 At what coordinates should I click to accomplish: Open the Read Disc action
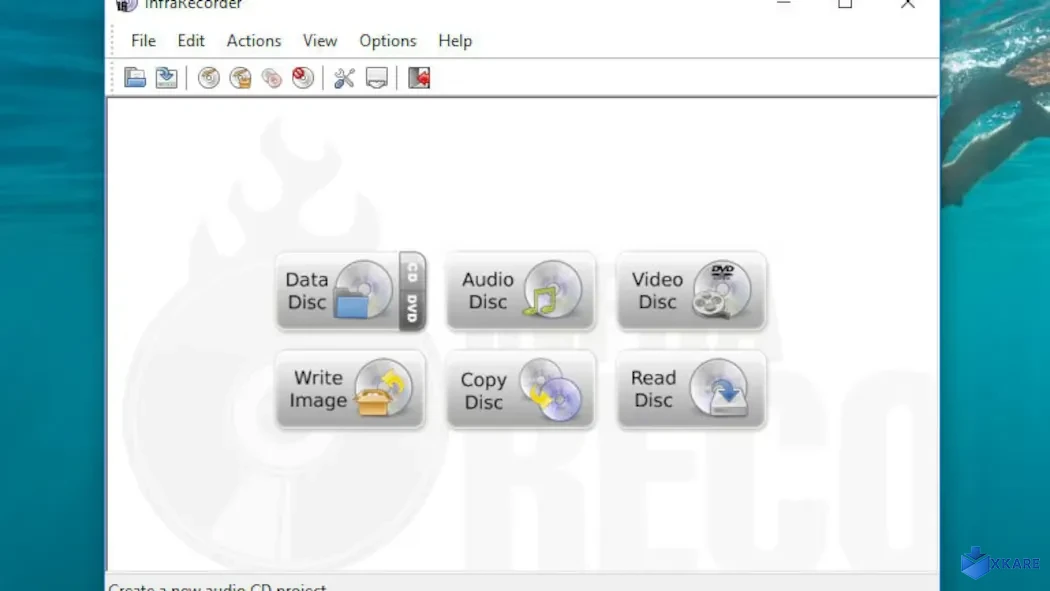691,390
